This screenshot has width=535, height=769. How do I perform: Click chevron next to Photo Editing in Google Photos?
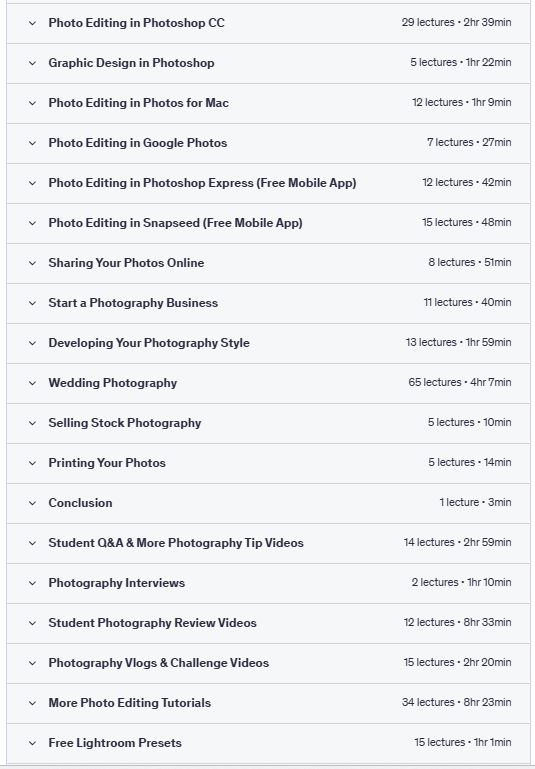click(x=32, y=143)
